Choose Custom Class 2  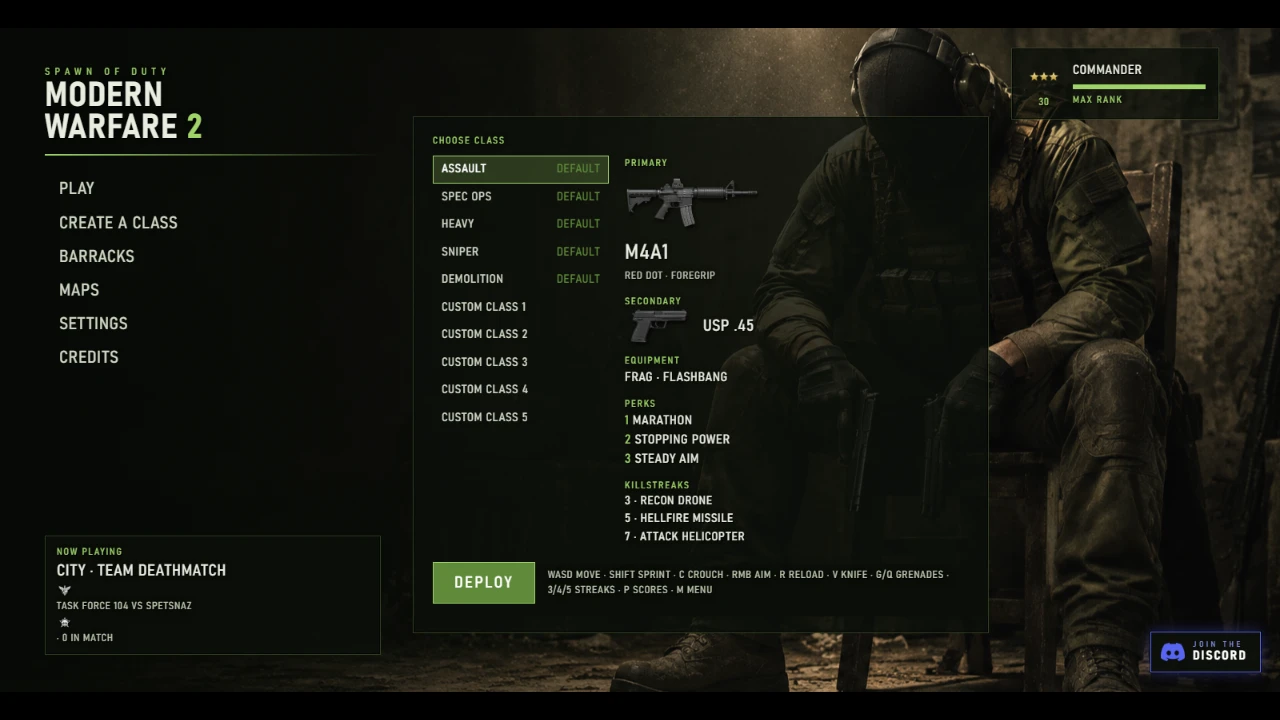(520, 334)
